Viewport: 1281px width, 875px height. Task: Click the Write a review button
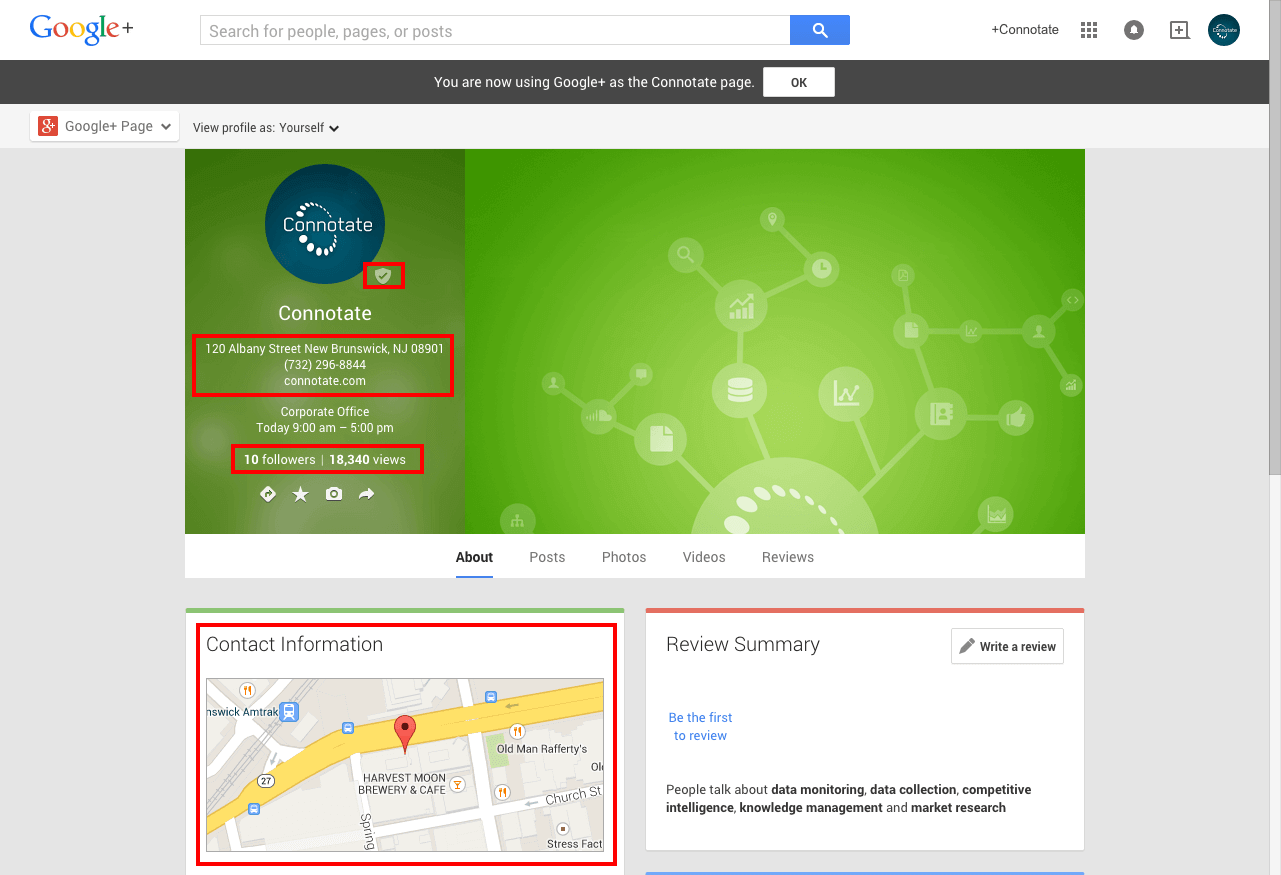pos(1007,646)
